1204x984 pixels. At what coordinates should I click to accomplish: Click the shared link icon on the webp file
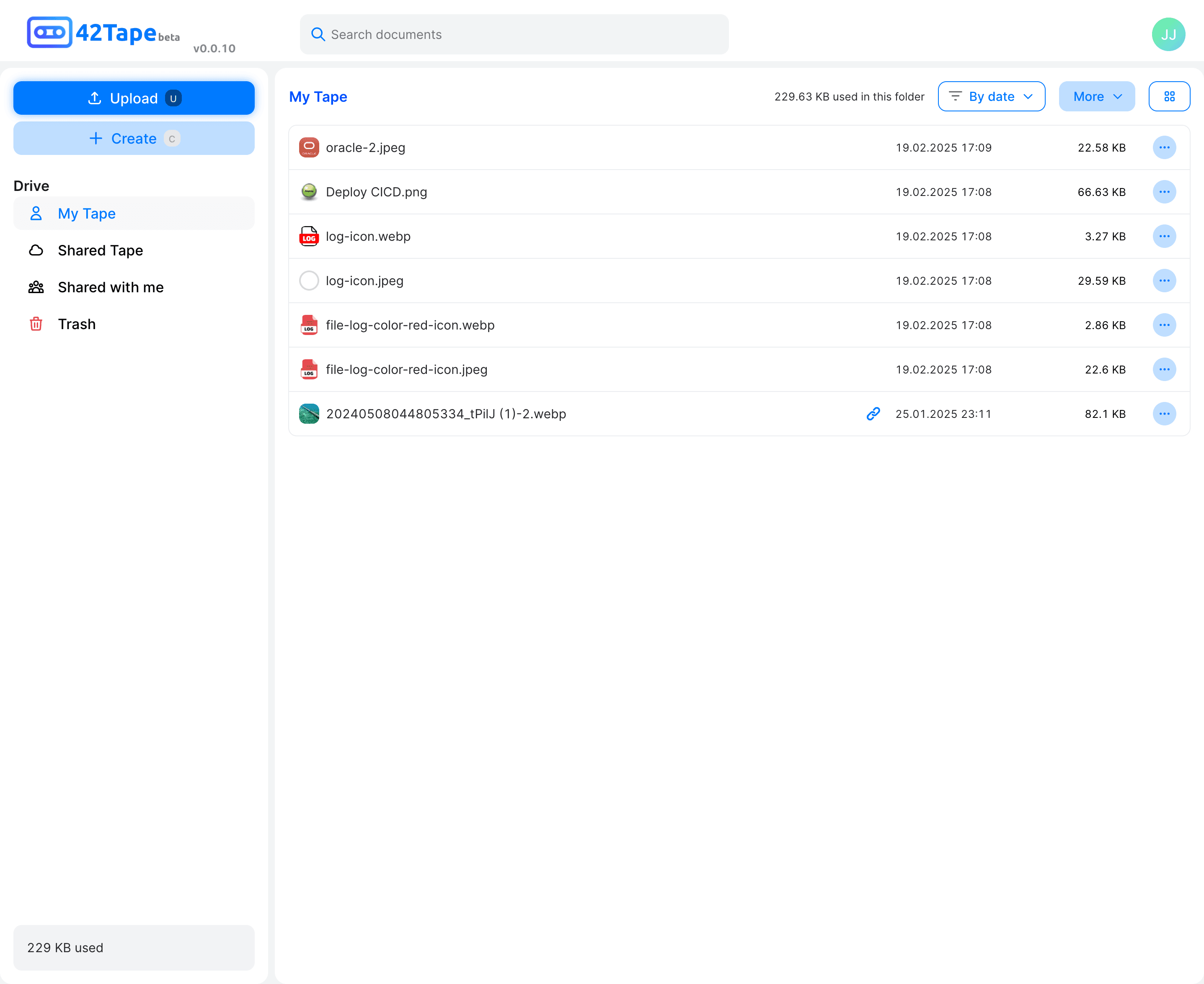click(873, 414)
